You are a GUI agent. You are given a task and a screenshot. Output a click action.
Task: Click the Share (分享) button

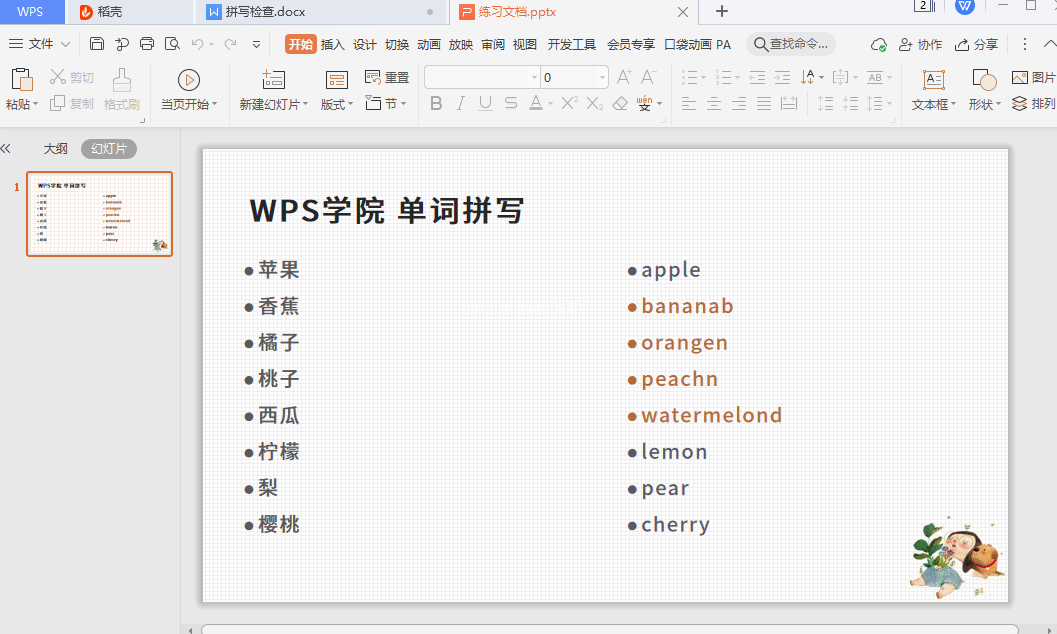pos(976,44)
